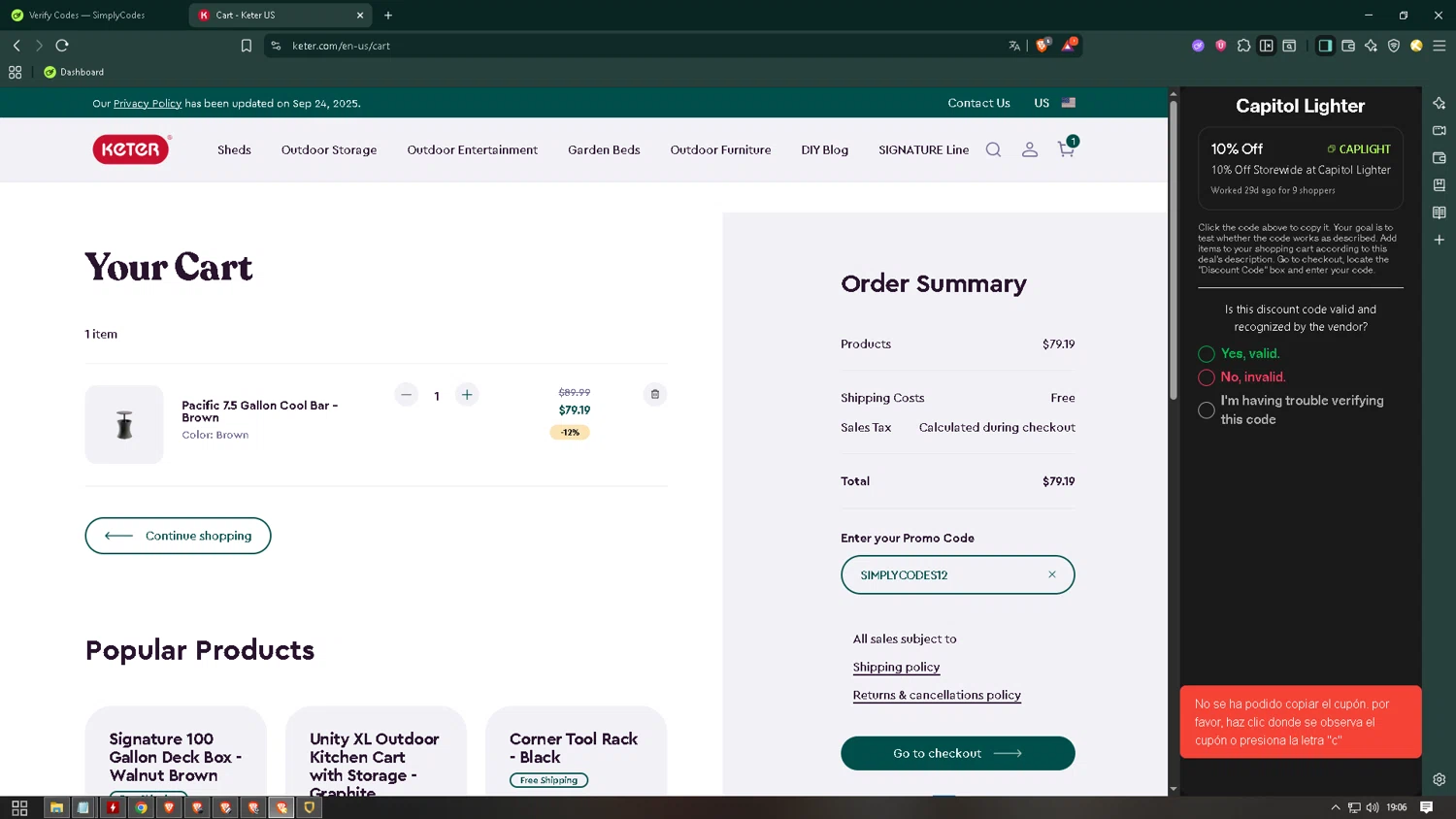Open the notifications icon in system tray
Screen dimensions: 1456x819
(x=1426, y=807)
